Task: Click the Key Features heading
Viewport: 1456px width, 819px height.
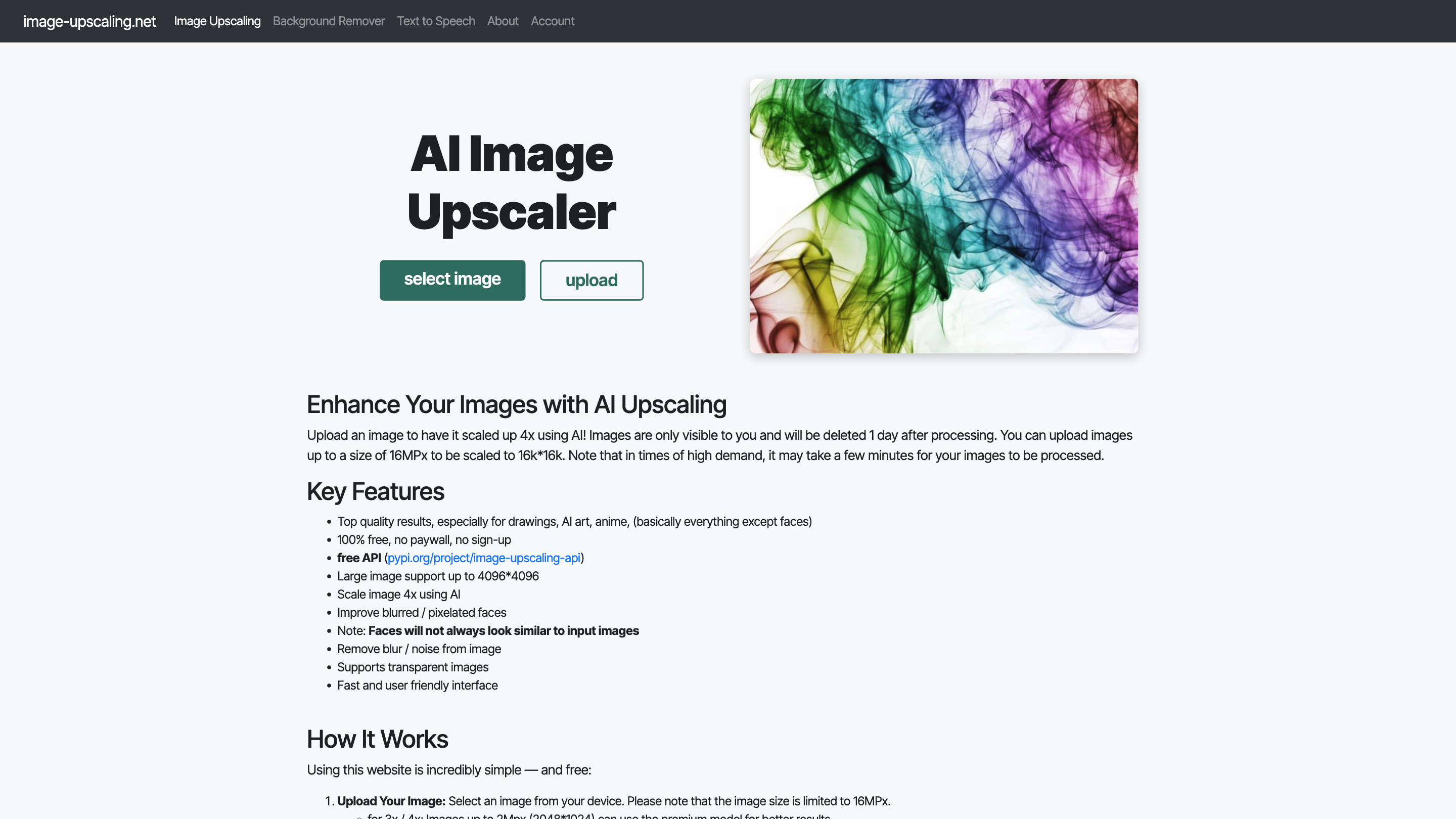Action: (x=375, y=491)
